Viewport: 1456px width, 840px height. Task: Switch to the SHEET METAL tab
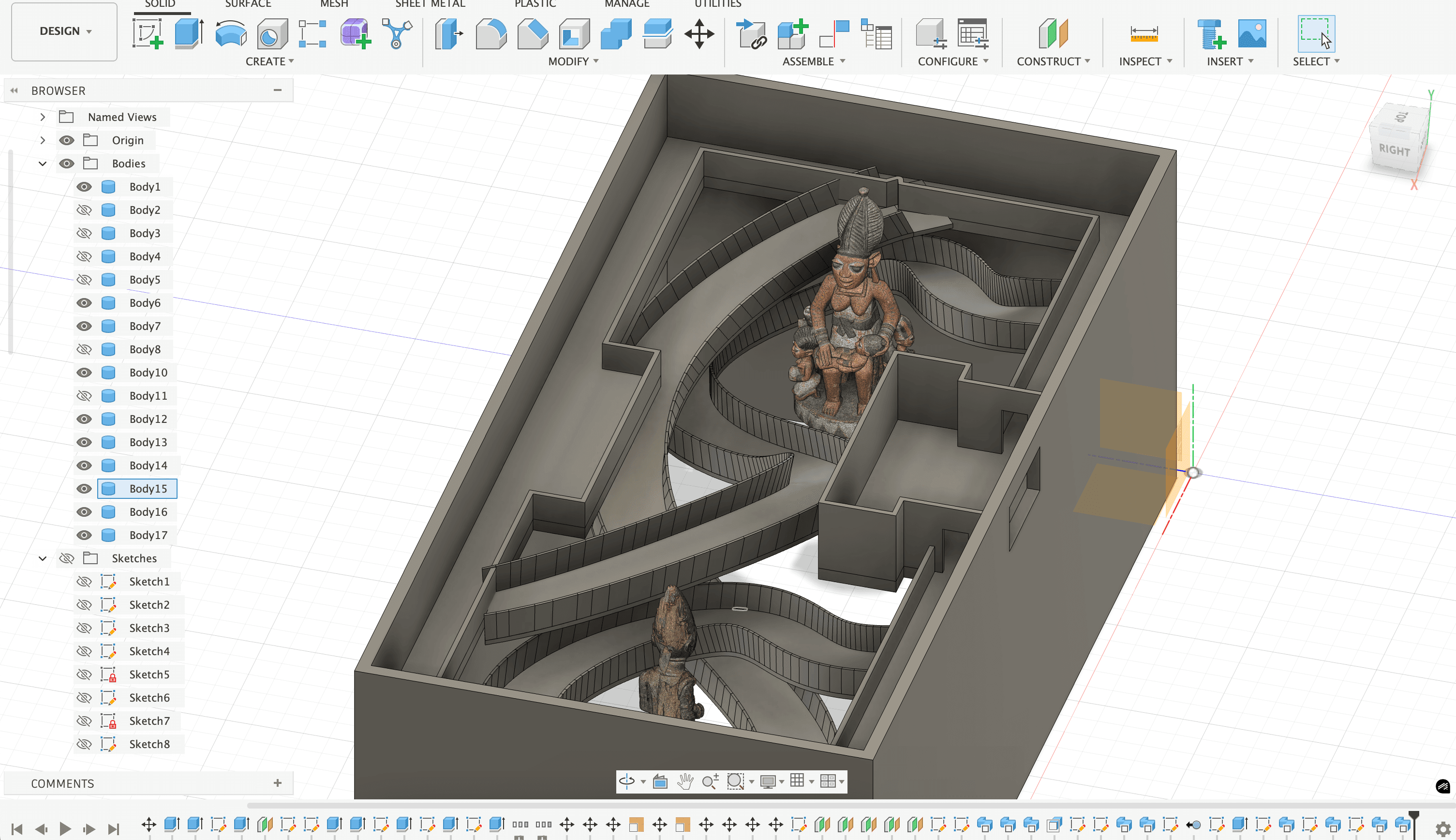point(430,4)
